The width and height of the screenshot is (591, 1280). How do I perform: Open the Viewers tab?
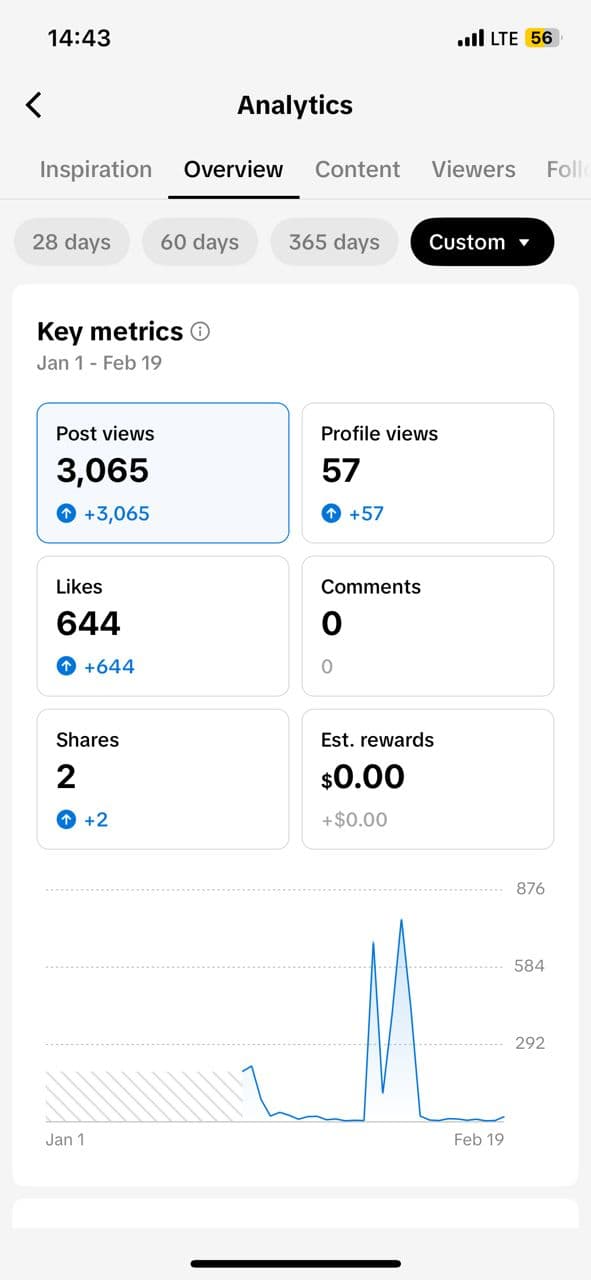[x=473, y=169]
